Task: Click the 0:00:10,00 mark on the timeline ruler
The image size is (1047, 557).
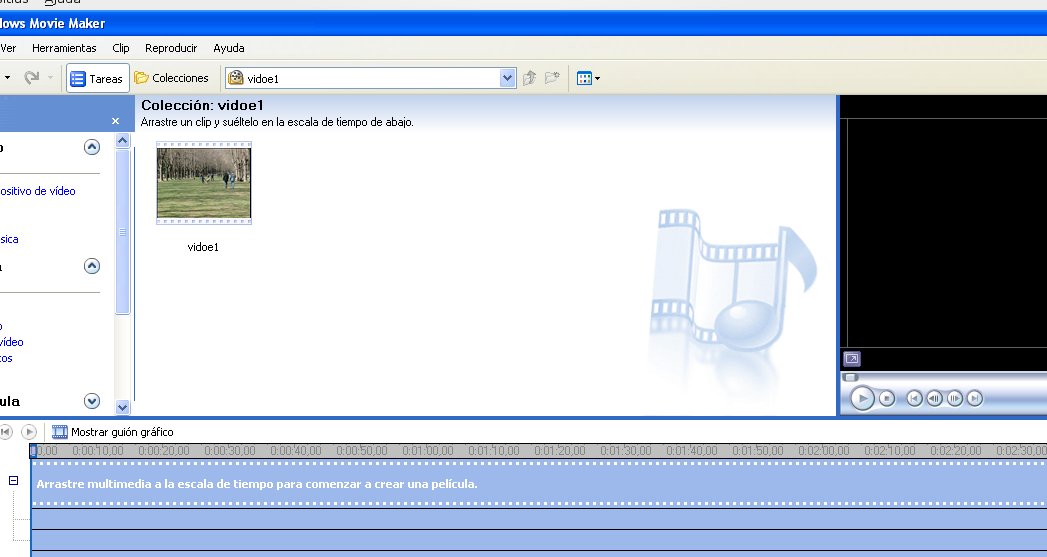Action: (98, 451)
